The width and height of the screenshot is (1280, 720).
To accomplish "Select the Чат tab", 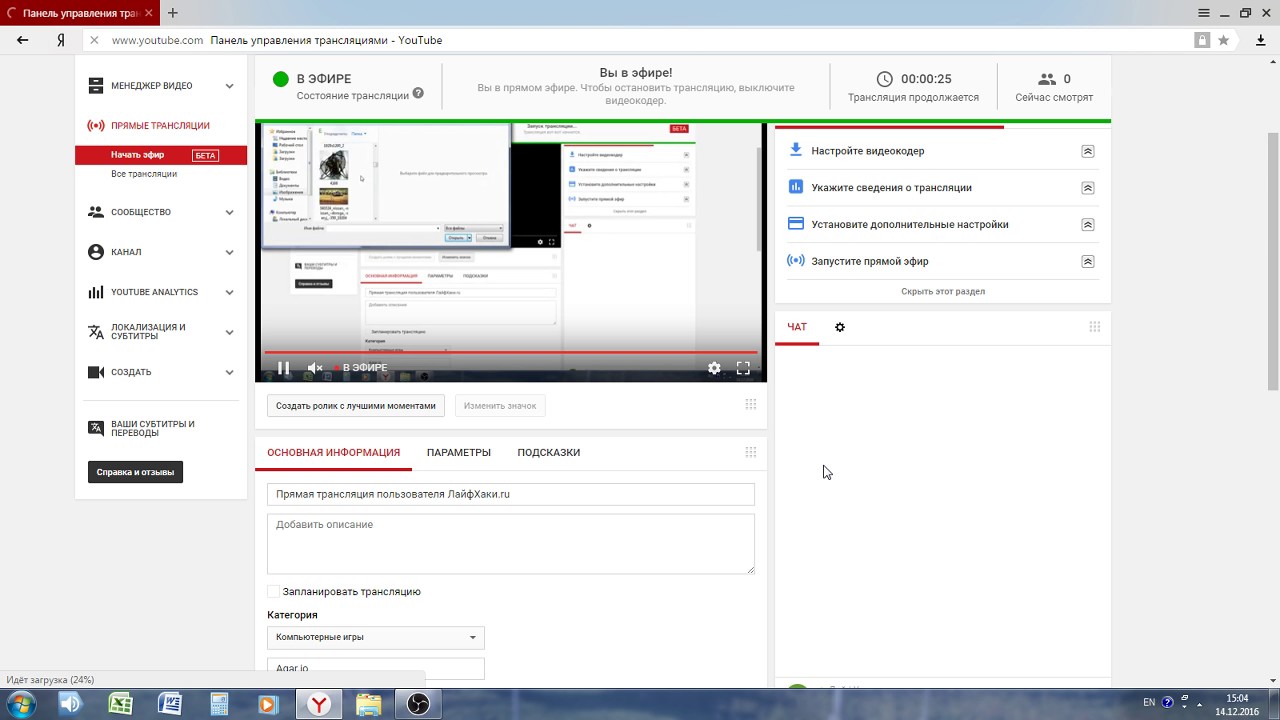I will tap(797, 327).
